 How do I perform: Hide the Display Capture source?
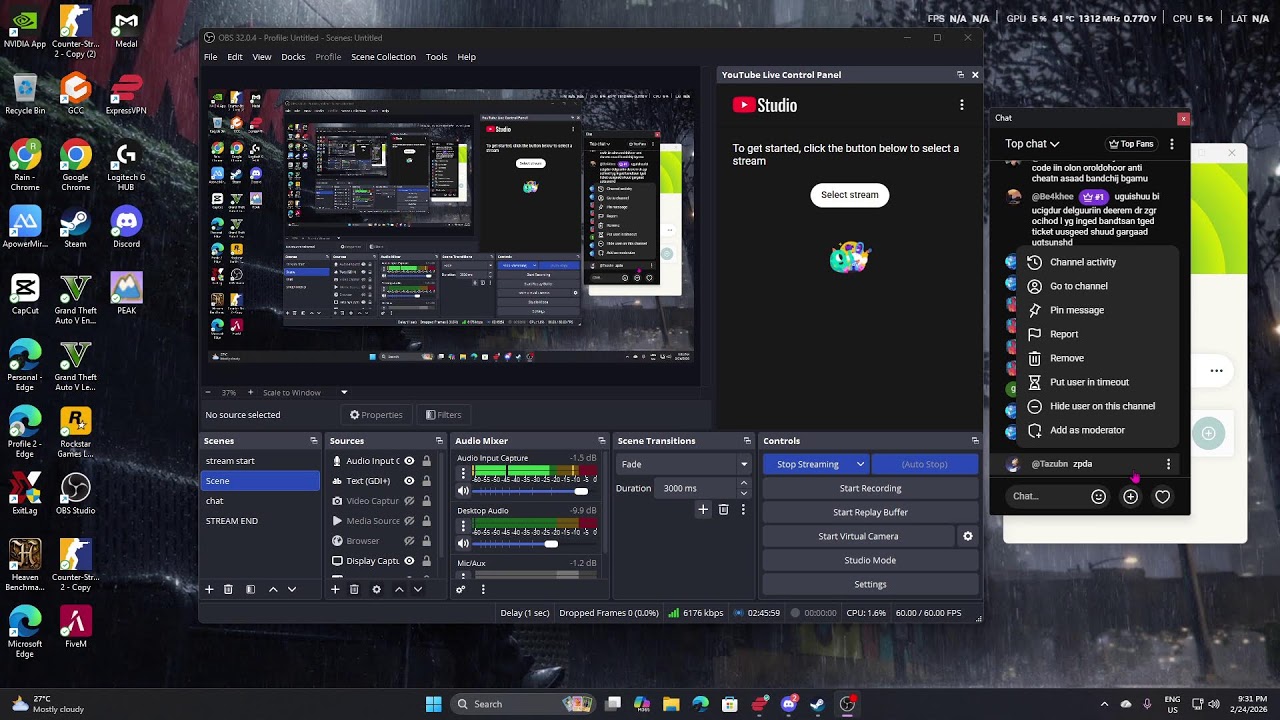click(409, 561)
